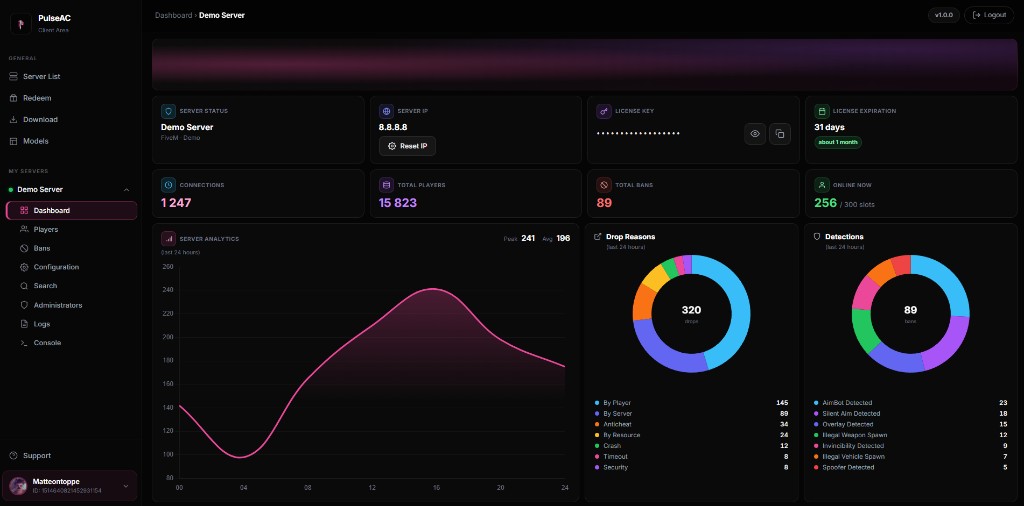Click the 89 bans donut center
The image size is (1024, 506).
point(910,313)
